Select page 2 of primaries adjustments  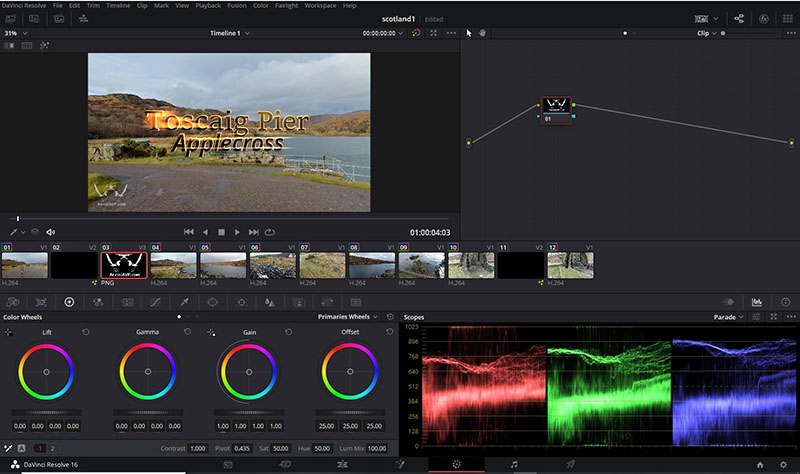[x=53, y=448]
